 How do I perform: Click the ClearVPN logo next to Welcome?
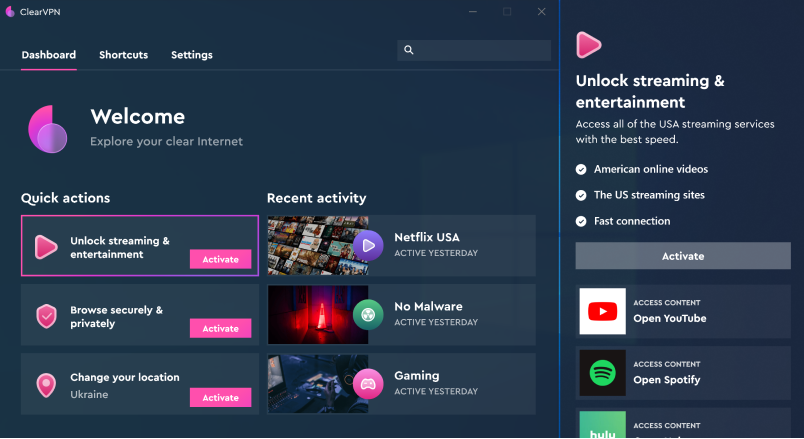tap(48, 129)
